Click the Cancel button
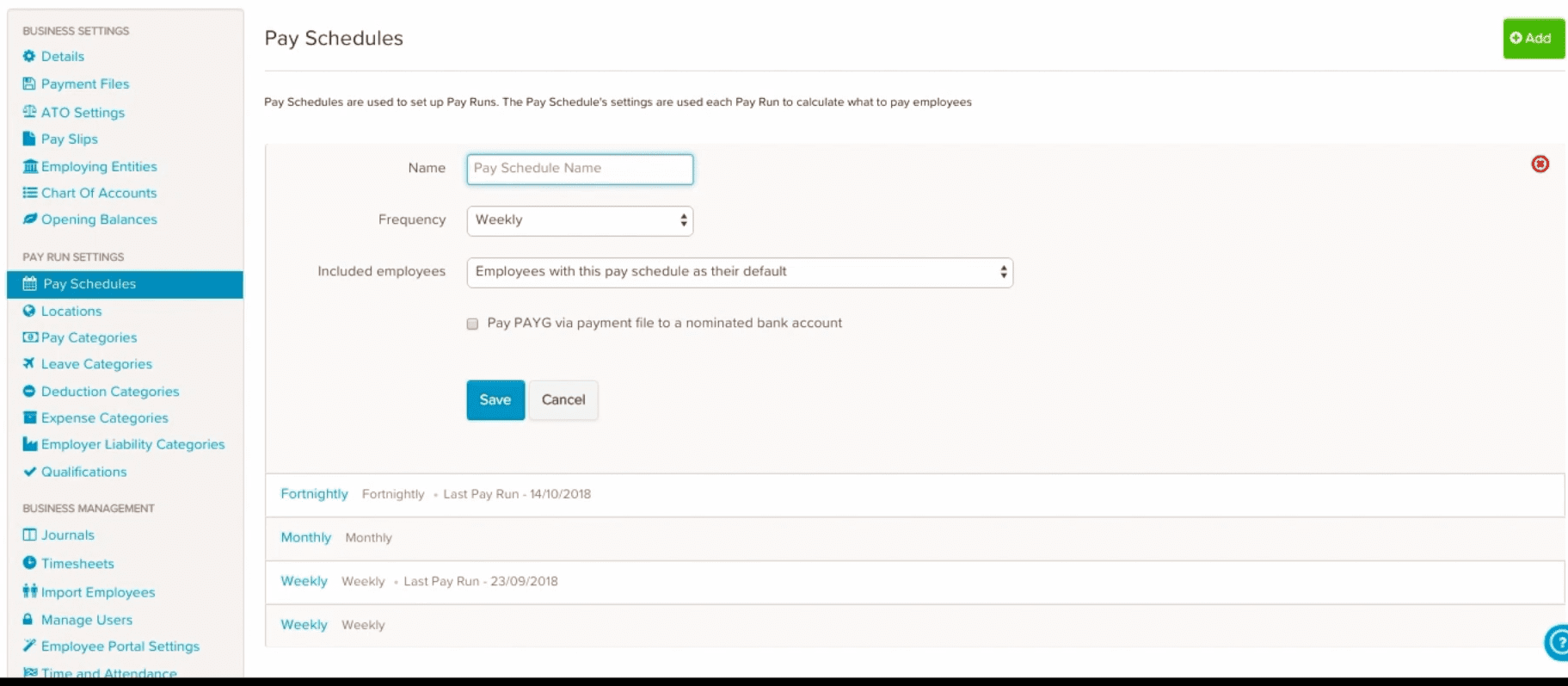This screenshot has width=1568, height=686. (x=563, y=400)
